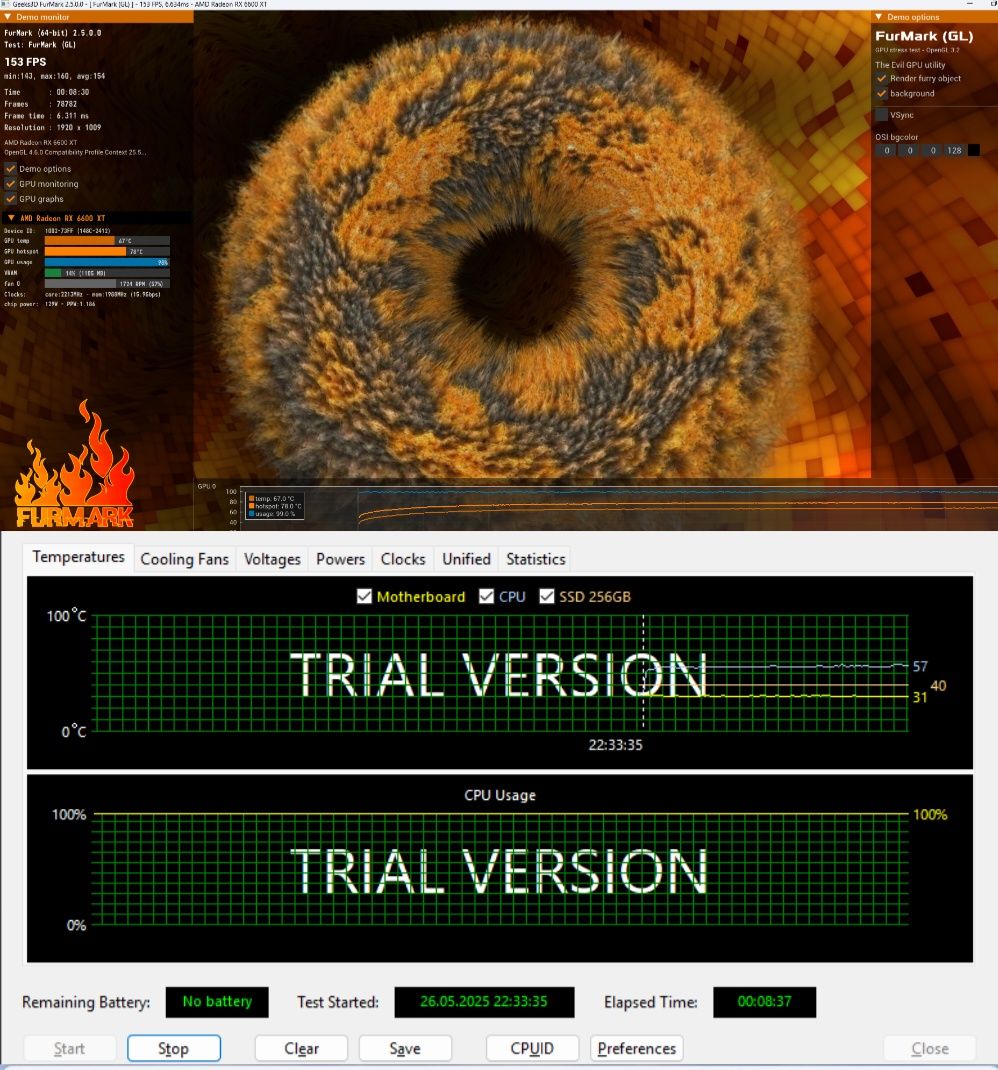Uncheck the CPU temperature series
Viewport: 998px width, 1070px height.
tap(486, 596)
